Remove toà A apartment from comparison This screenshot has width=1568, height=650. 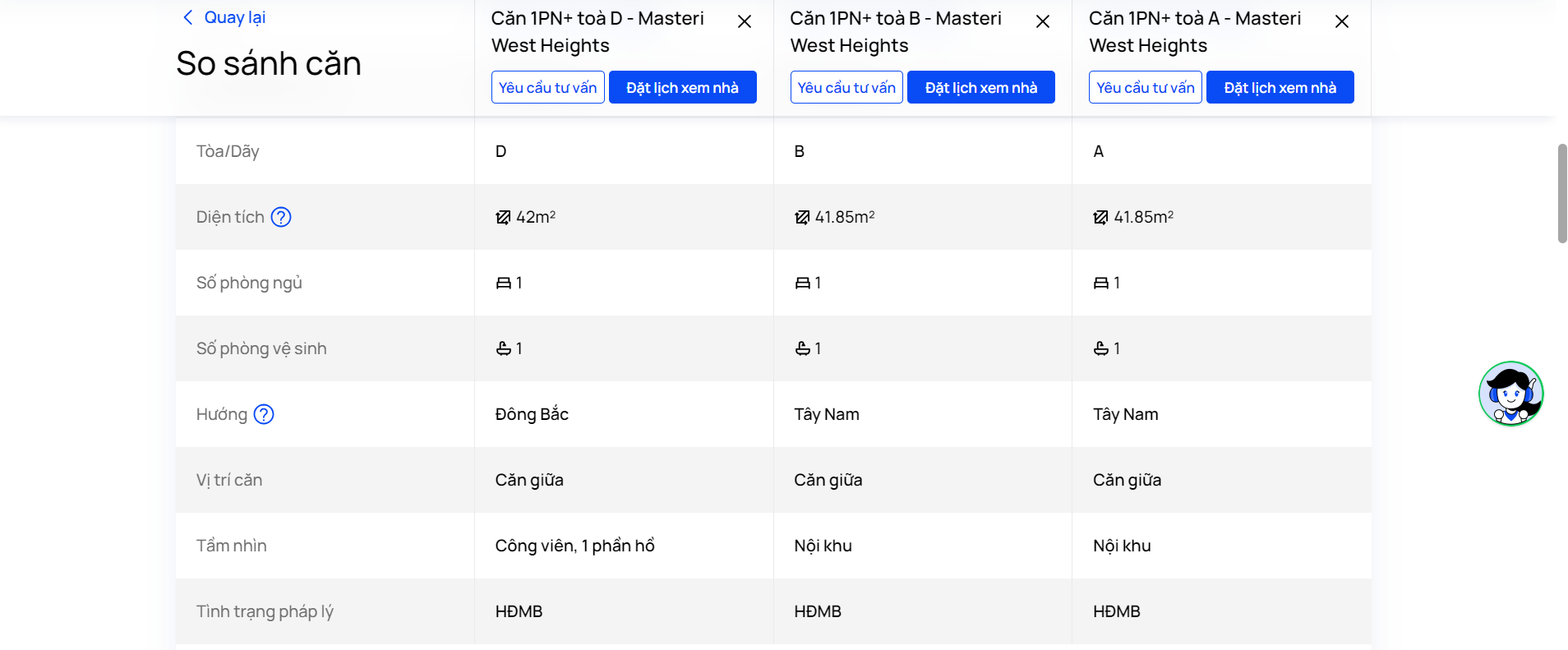pos(1342,21)
